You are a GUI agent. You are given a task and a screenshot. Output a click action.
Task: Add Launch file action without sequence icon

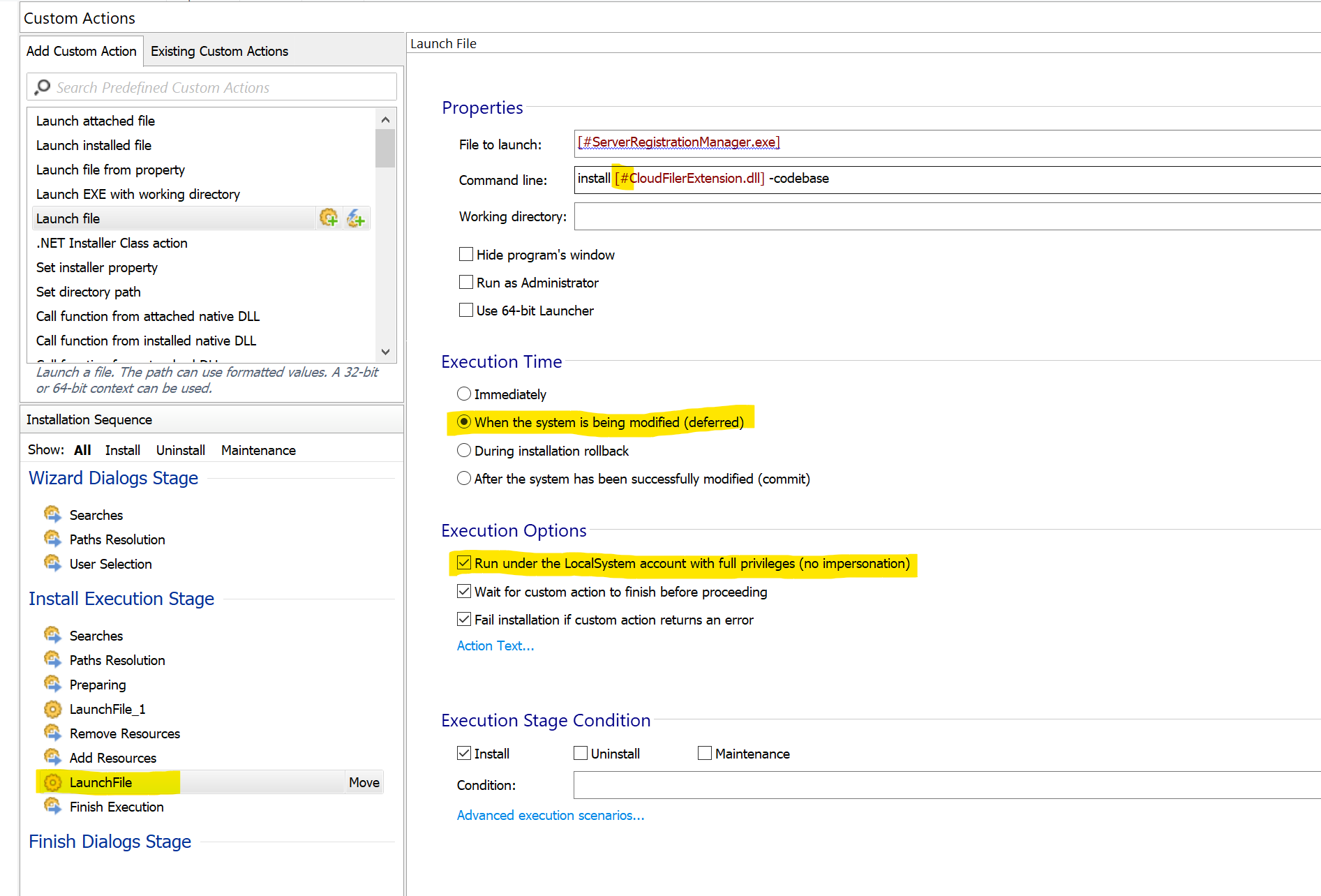click(356, 218)
